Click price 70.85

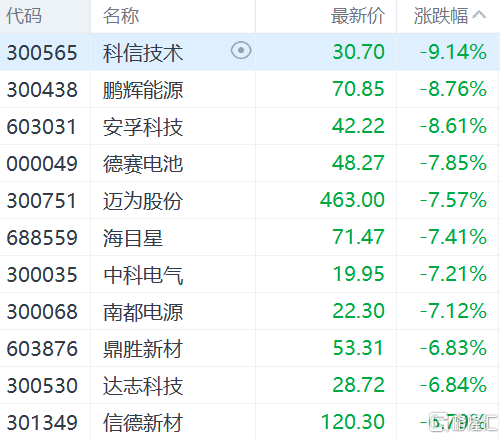click(x=359, y=89)
